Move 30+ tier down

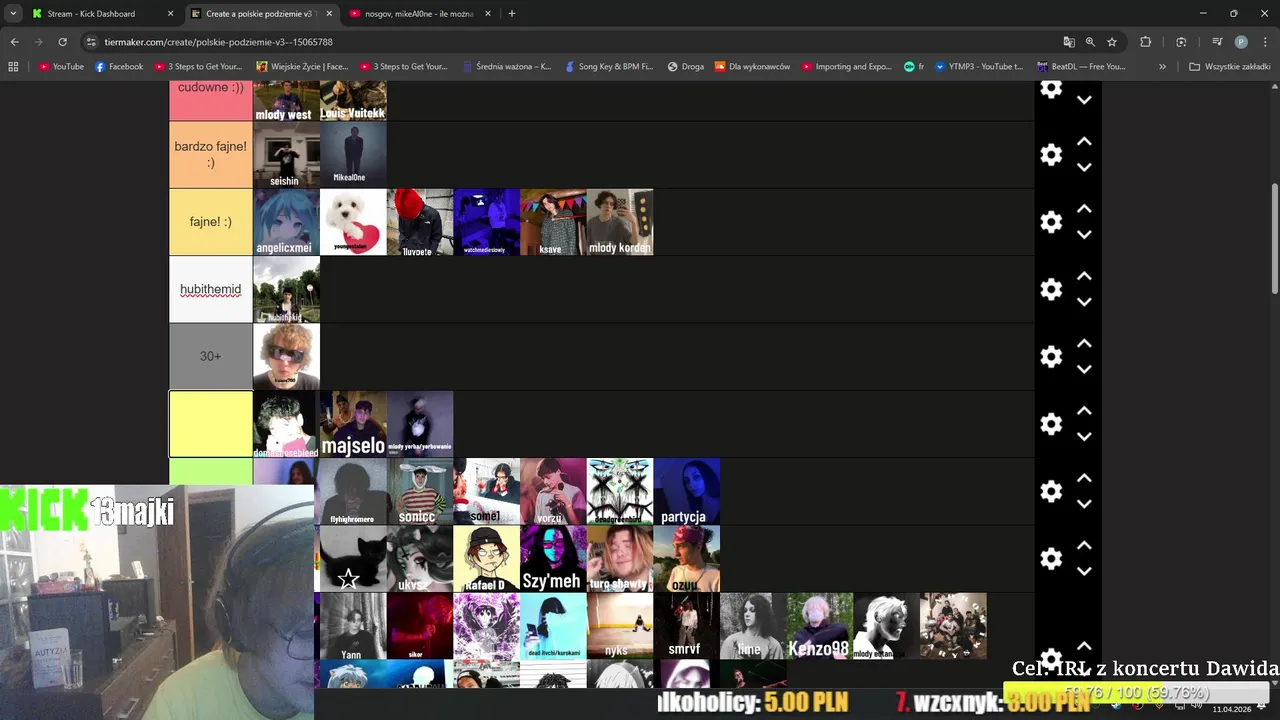coord(1084,369)
